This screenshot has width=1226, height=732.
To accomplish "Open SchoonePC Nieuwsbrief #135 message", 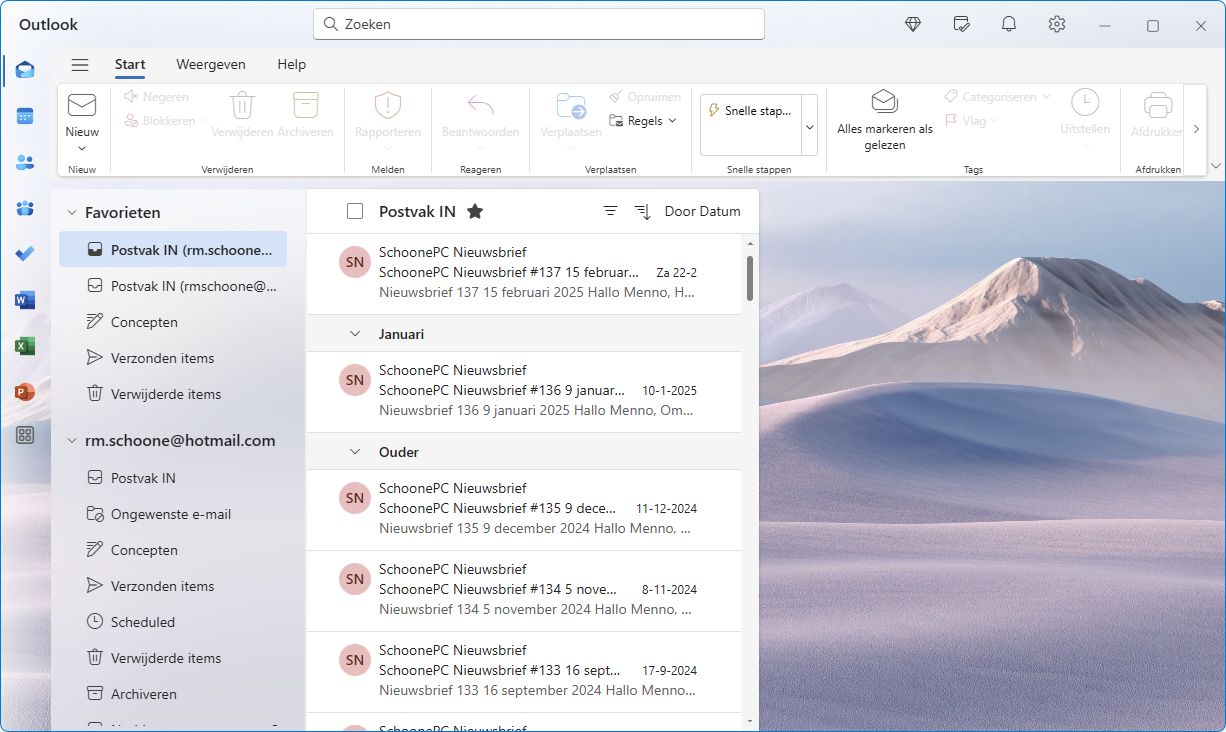I will [524, 510].
